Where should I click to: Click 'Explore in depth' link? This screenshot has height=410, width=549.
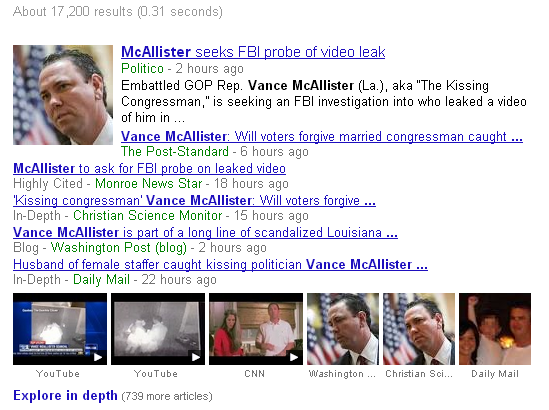[x=65, y=395]
